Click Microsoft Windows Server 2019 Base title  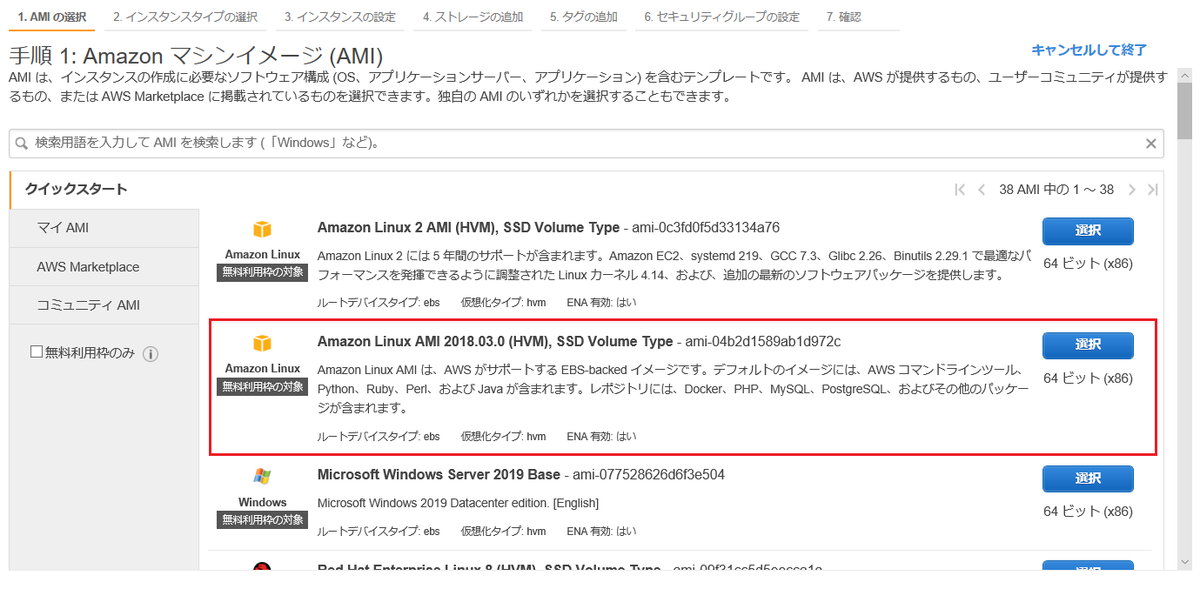(x=438, y=474)
